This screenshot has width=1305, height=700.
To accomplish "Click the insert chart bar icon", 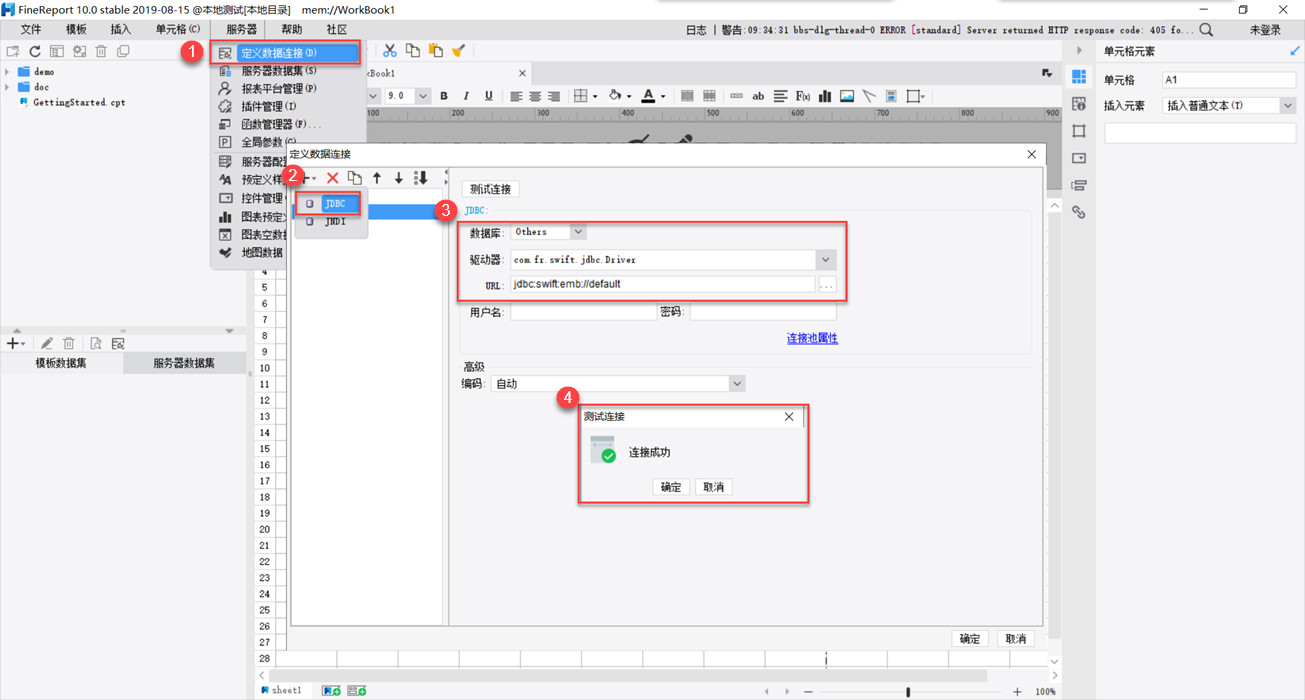I will [x=825, y=96].
